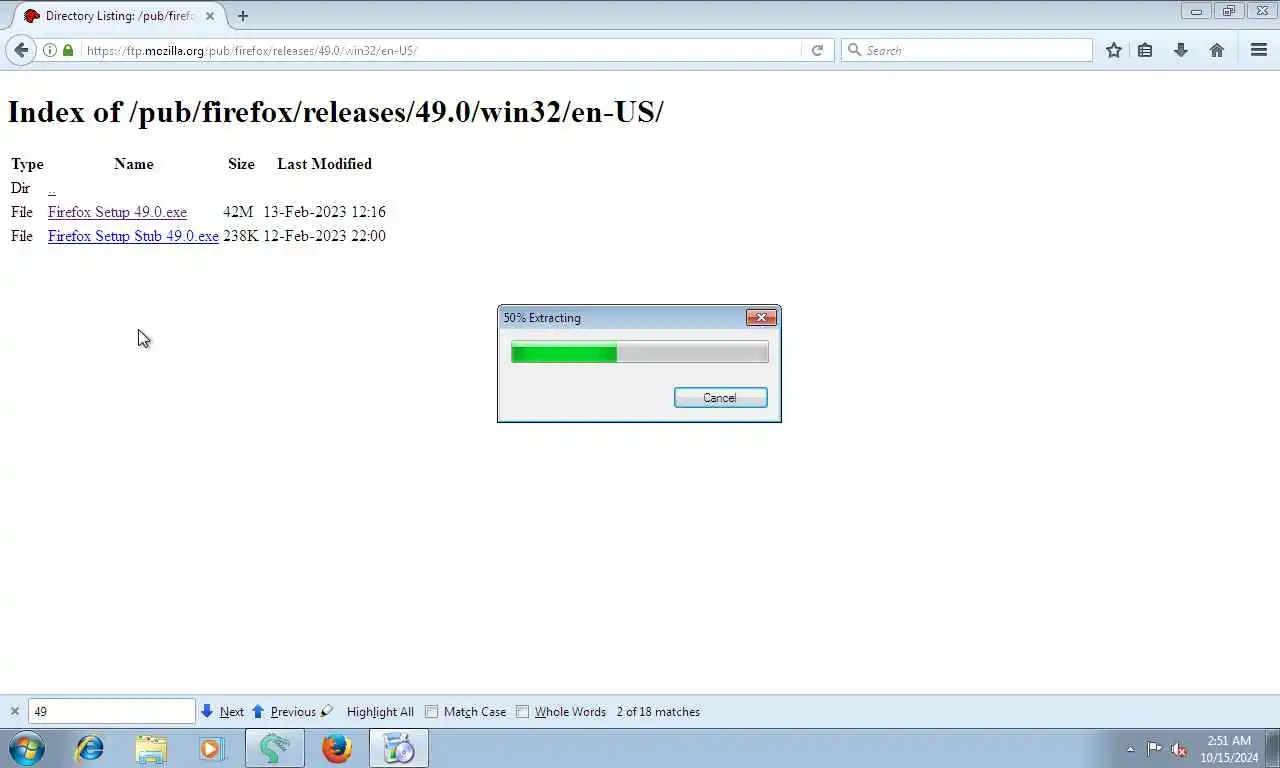1280x768 pixels.
Task: Bookmark this page with the star icon
Action: pyautogui.click(x=1114, y=50)
